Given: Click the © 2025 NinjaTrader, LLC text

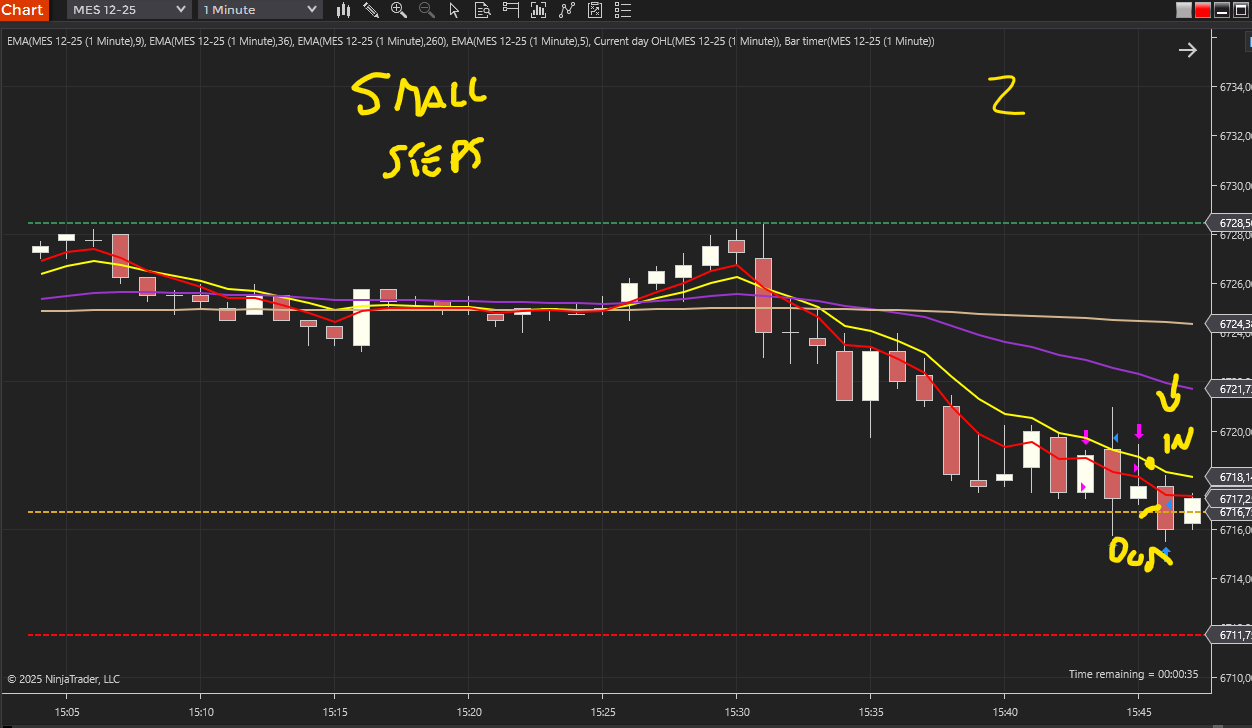Looking at the screenshot, I should click(x=63, y=679).
